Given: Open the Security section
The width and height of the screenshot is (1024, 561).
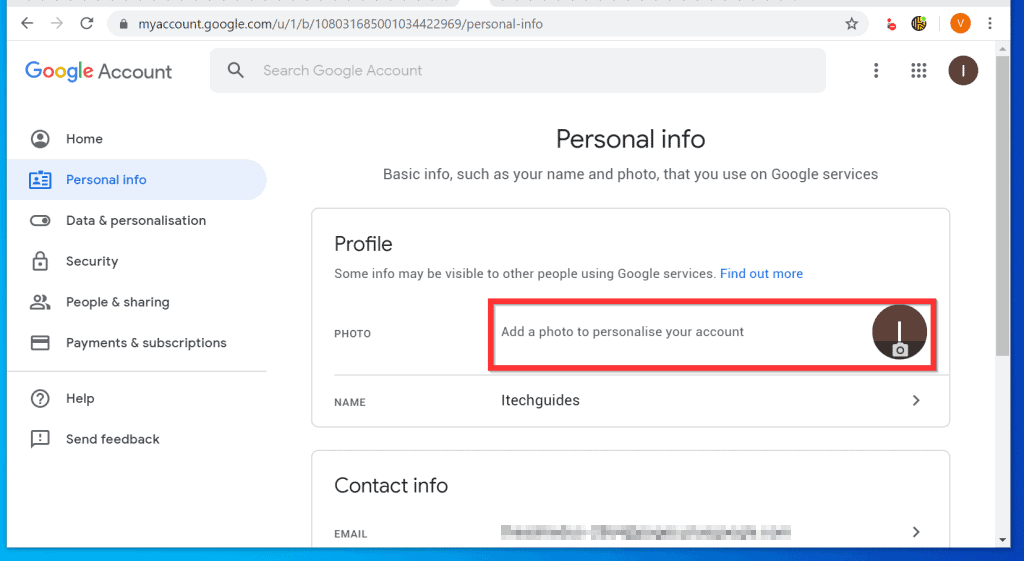Looking at the screenshot, I should [92, 261].
